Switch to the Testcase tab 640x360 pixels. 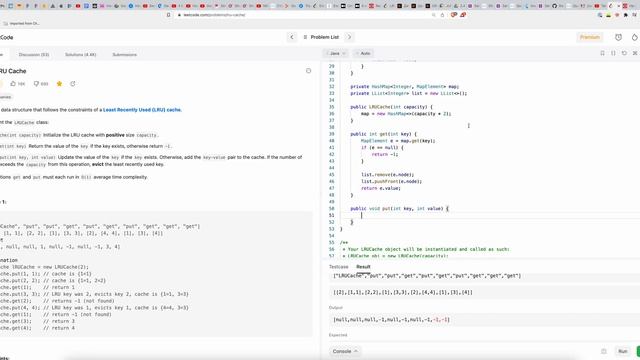[338, 267]
